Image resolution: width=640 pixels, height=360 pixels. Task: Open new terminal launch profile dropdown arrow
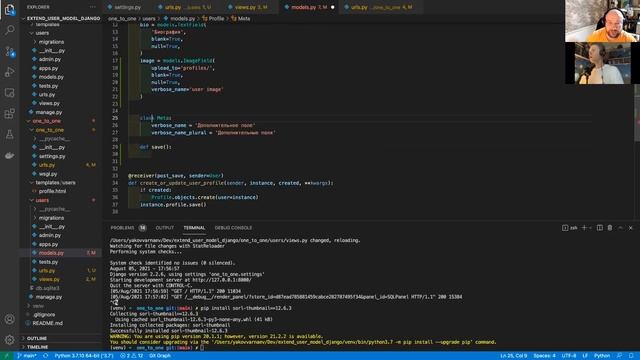click(590, 228)
